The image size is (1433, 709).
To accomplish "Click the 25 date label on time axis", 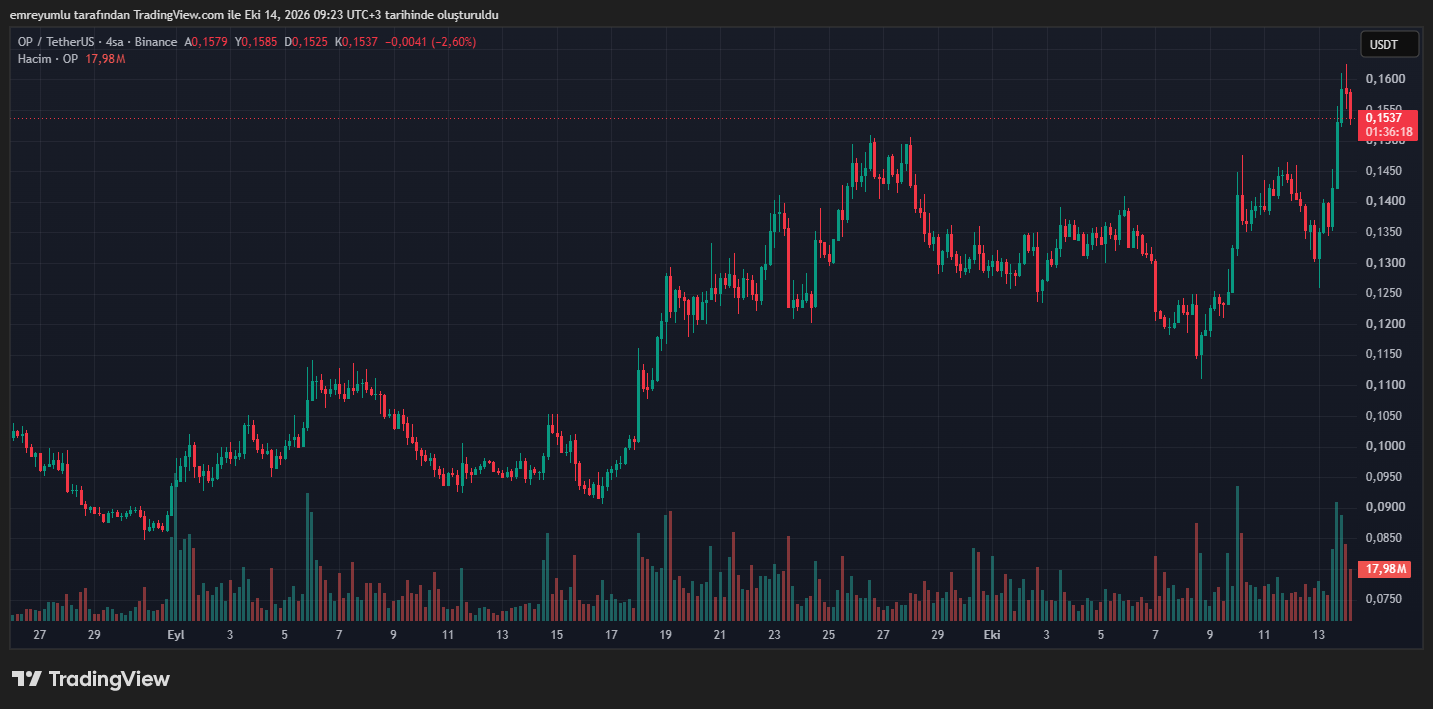I will [x=829, y=635].
